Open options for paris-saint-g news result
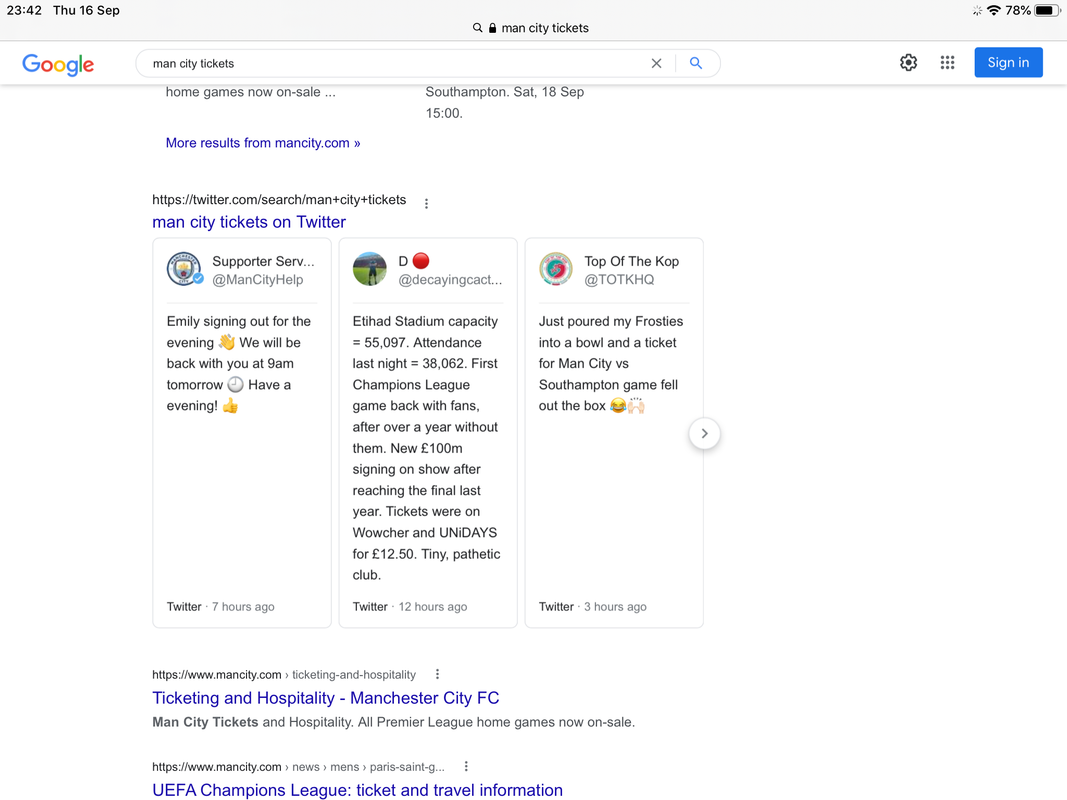The width and height of the screenshot is (1067, 800). click(x=466, y=767)
